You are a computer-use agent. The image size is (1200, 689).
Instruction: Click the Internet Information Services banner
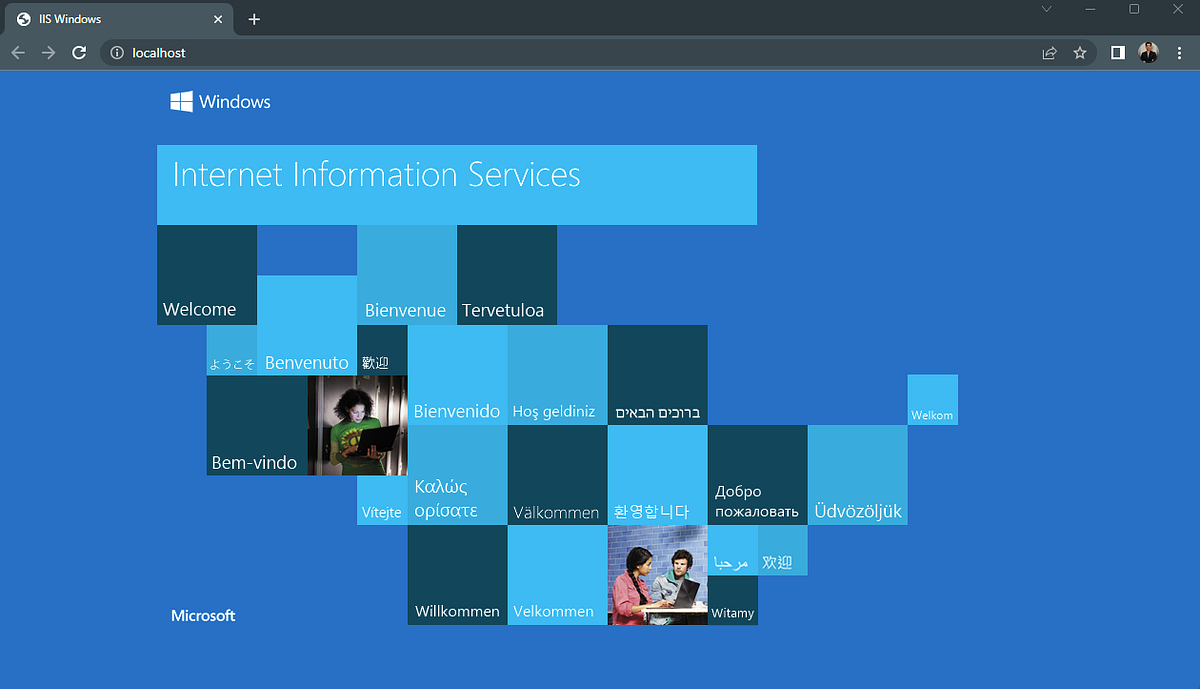click(x=456, y=184)
